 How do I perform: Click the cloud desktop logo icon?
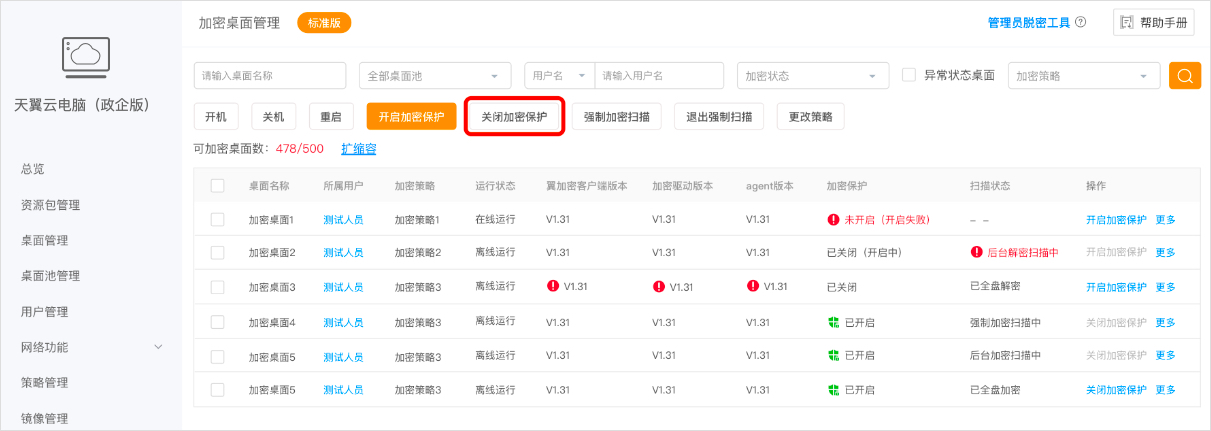(x=86, y=56)
